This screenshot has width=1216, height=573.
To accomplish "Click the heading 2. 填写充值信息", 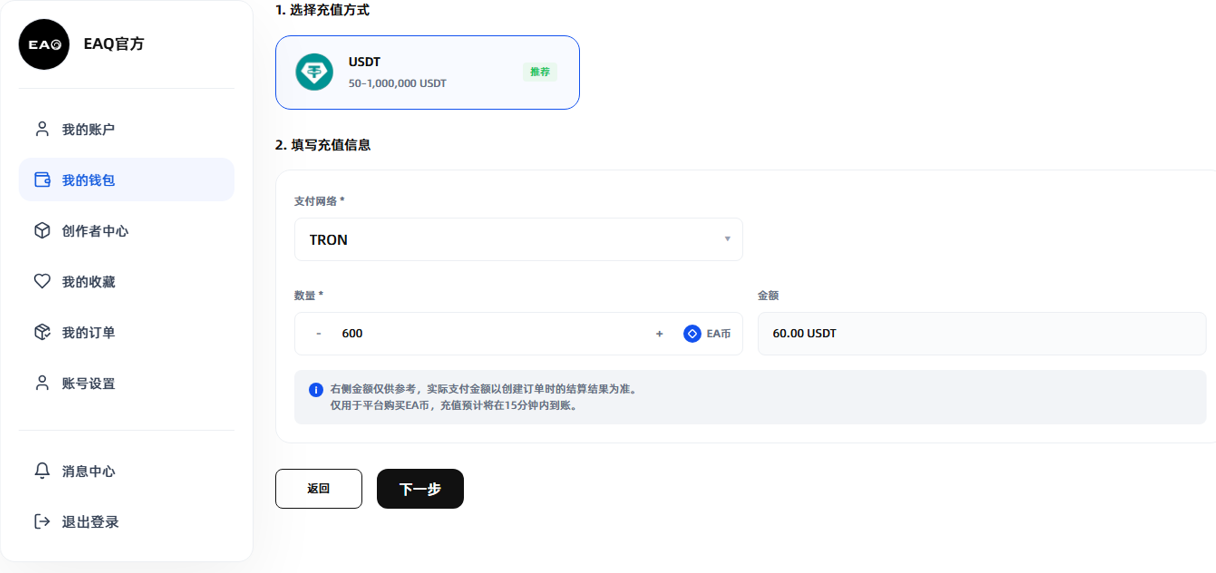I will (323, 144).
